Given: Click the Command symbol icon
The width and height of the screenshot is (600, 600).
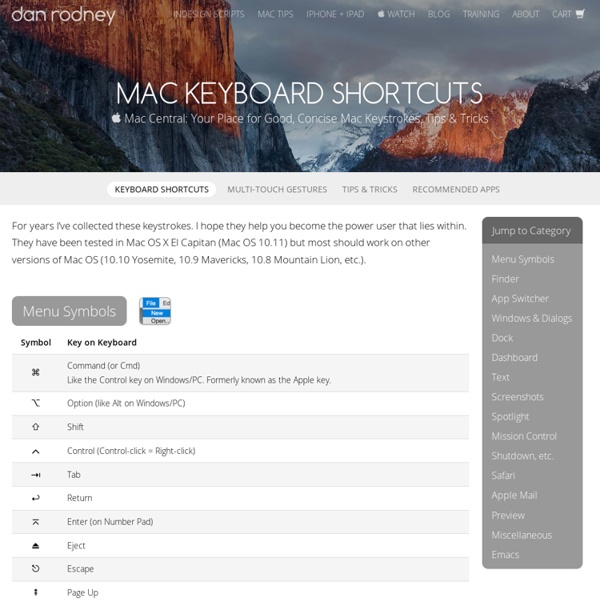Looking at the screenshot, I should [x=36, y=372].
